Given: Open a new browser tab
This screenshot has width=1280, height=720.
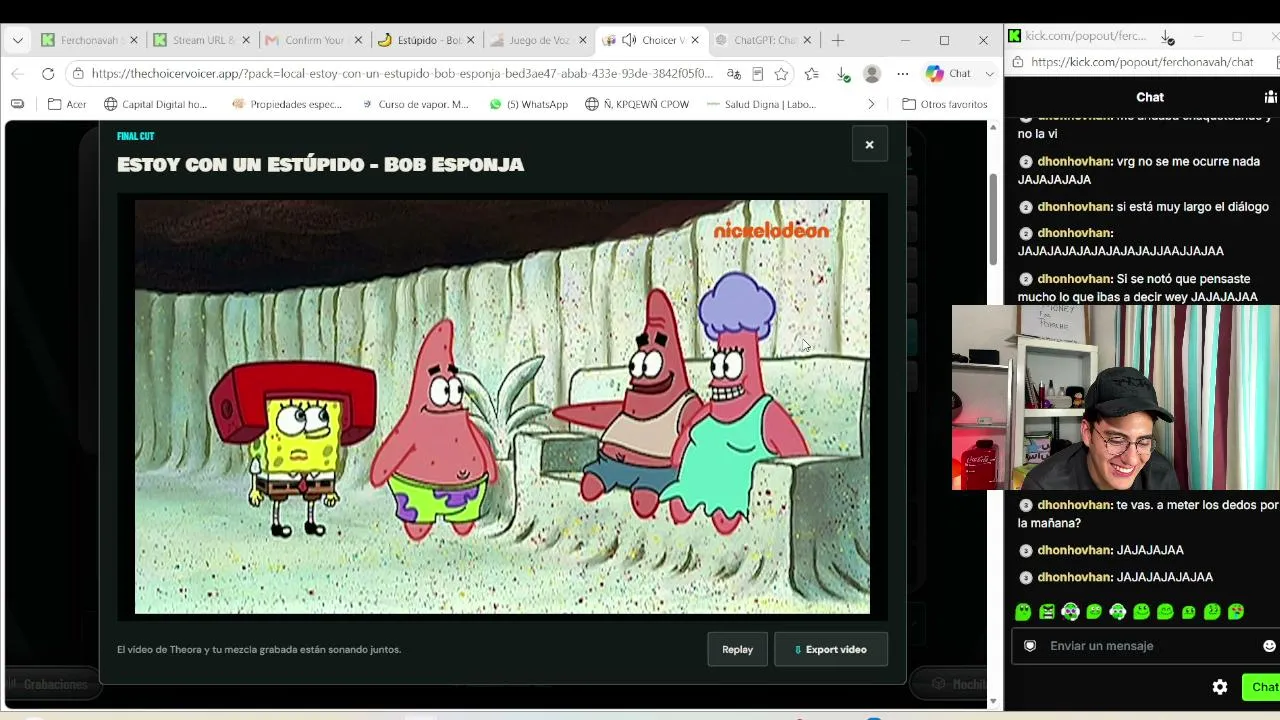Looking at the screenshot, I should [838, 41].
